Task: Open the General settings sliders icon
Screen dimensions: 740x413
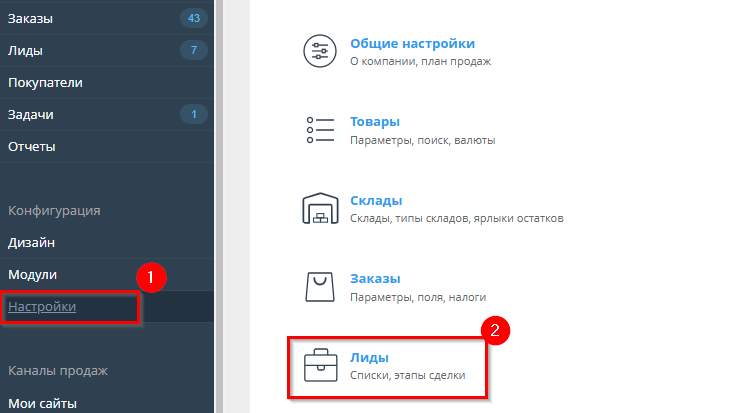Action: pyautogui.click(x=321, y=52)
